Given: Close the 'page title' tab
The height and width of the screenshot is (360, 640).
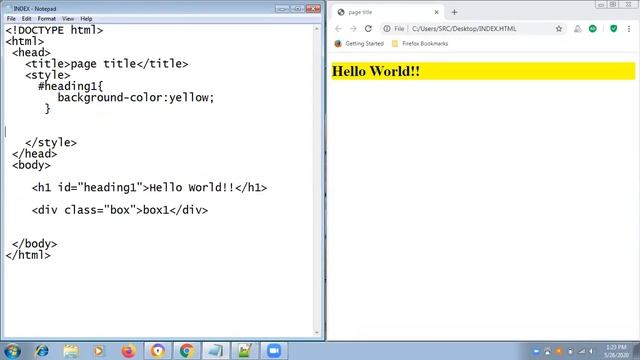Looking at the screenshot, I should (436, 12).
